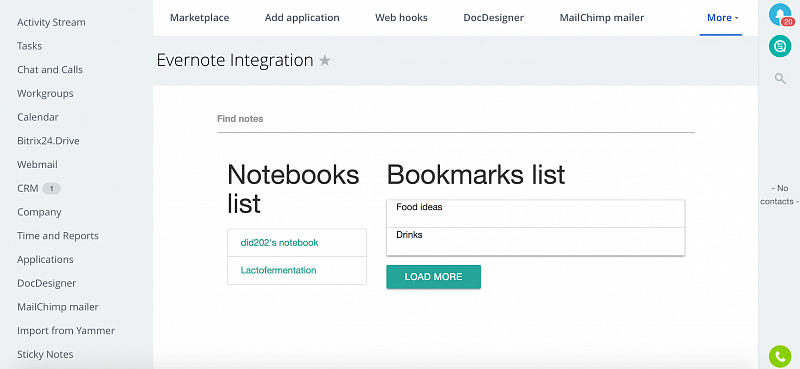Viewport: 800px width, 369px height.
Task: Click the green phone call icon
Action: (x=780, y=357)
